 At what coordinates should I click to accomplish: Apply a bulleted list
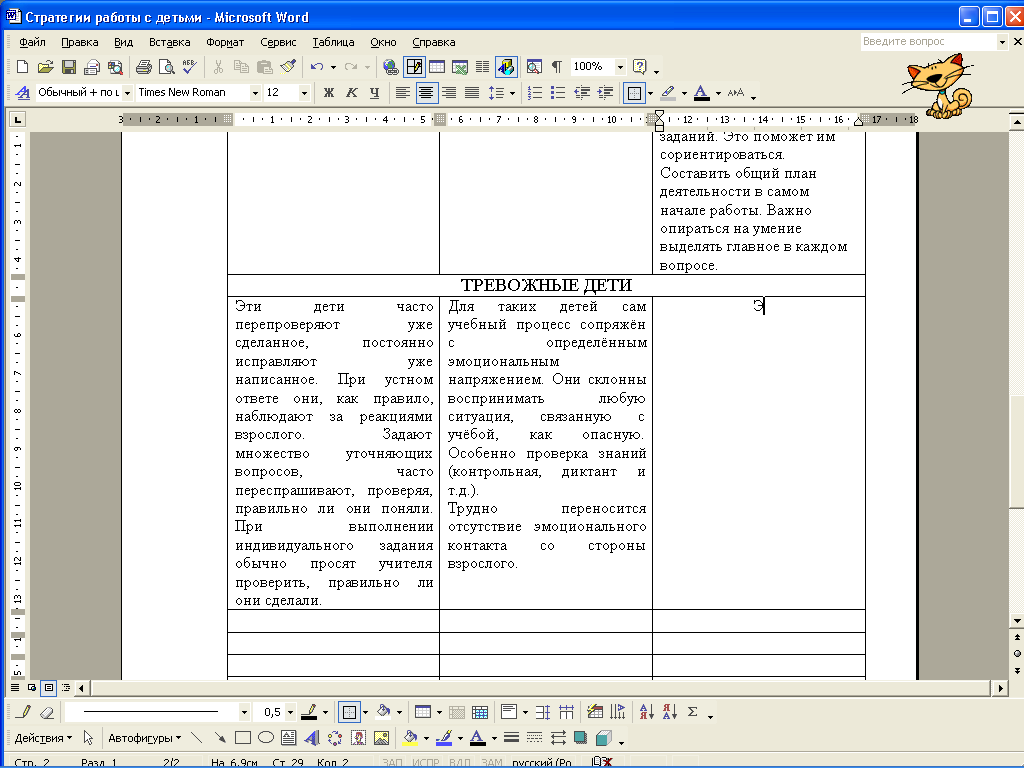[558, 93]
